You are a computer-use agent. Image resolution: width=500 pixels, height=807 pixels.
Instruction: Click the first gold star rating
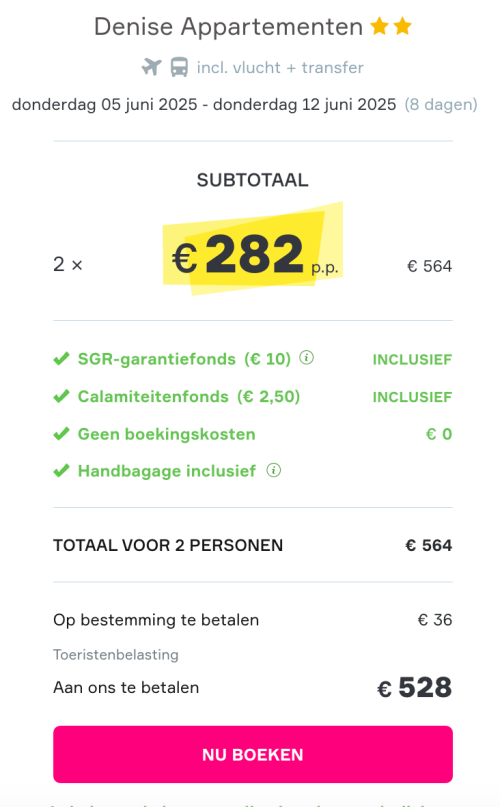point(380,26)
